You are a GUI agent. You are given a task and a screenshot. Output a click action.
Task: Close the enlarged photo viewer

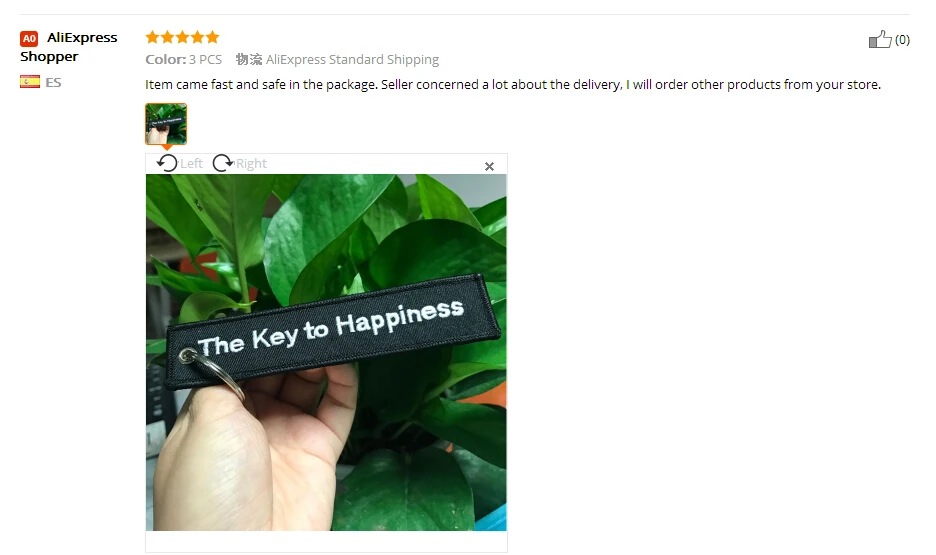pyautogui.click(x=489, y=166)
